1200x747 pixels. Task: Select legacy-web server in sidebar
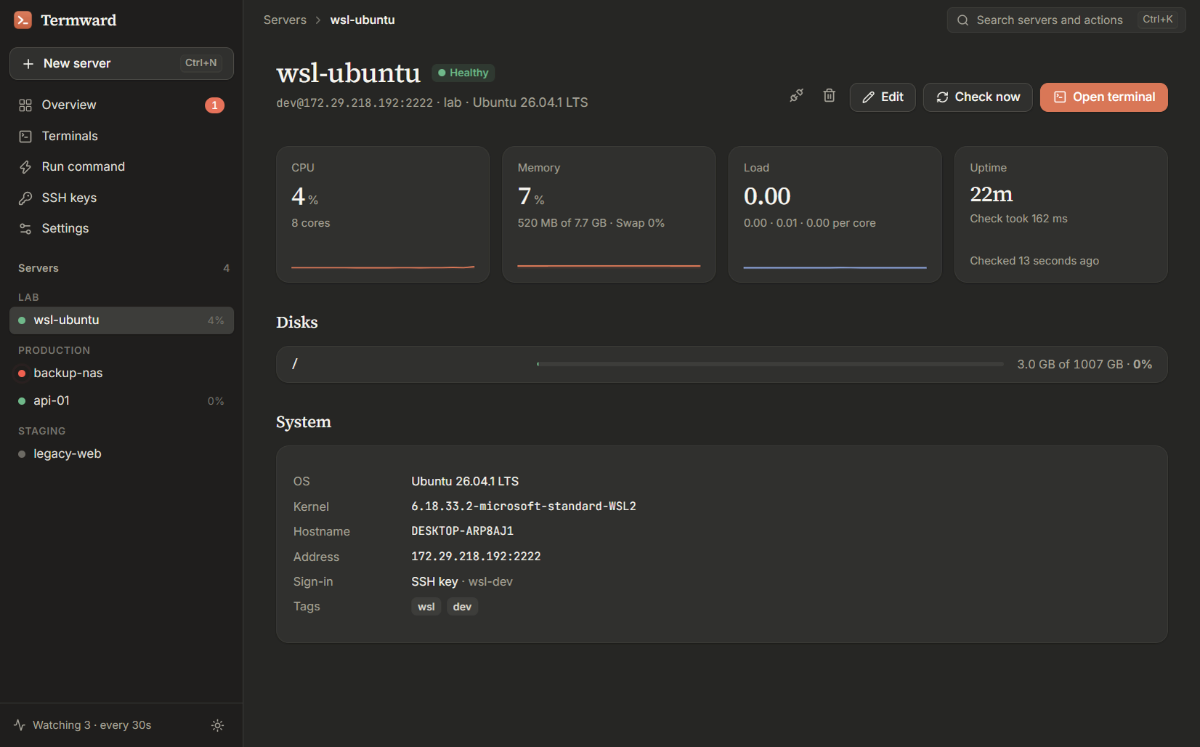click(x=121, y=454)
